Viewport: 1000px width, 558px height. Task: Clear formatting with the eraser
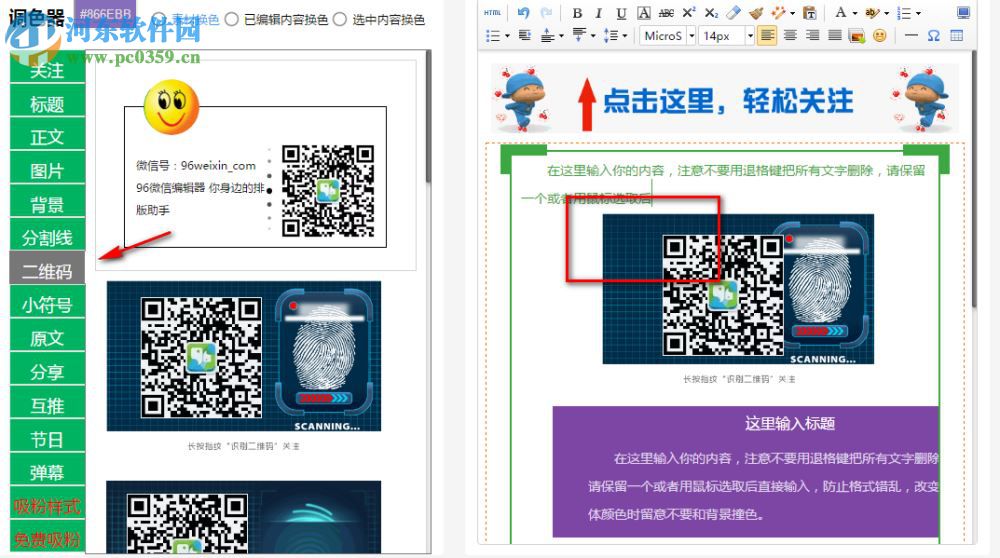click(733, 13)
